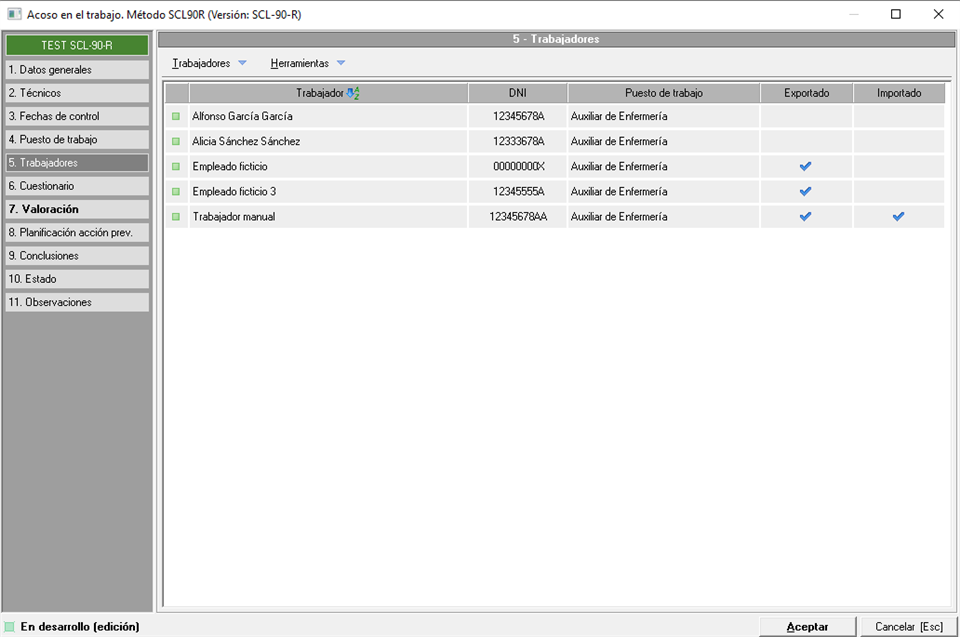Click the green En desarrollo status indicator
The width and height of the screenshot is (960, 637).
pos(10,627)
